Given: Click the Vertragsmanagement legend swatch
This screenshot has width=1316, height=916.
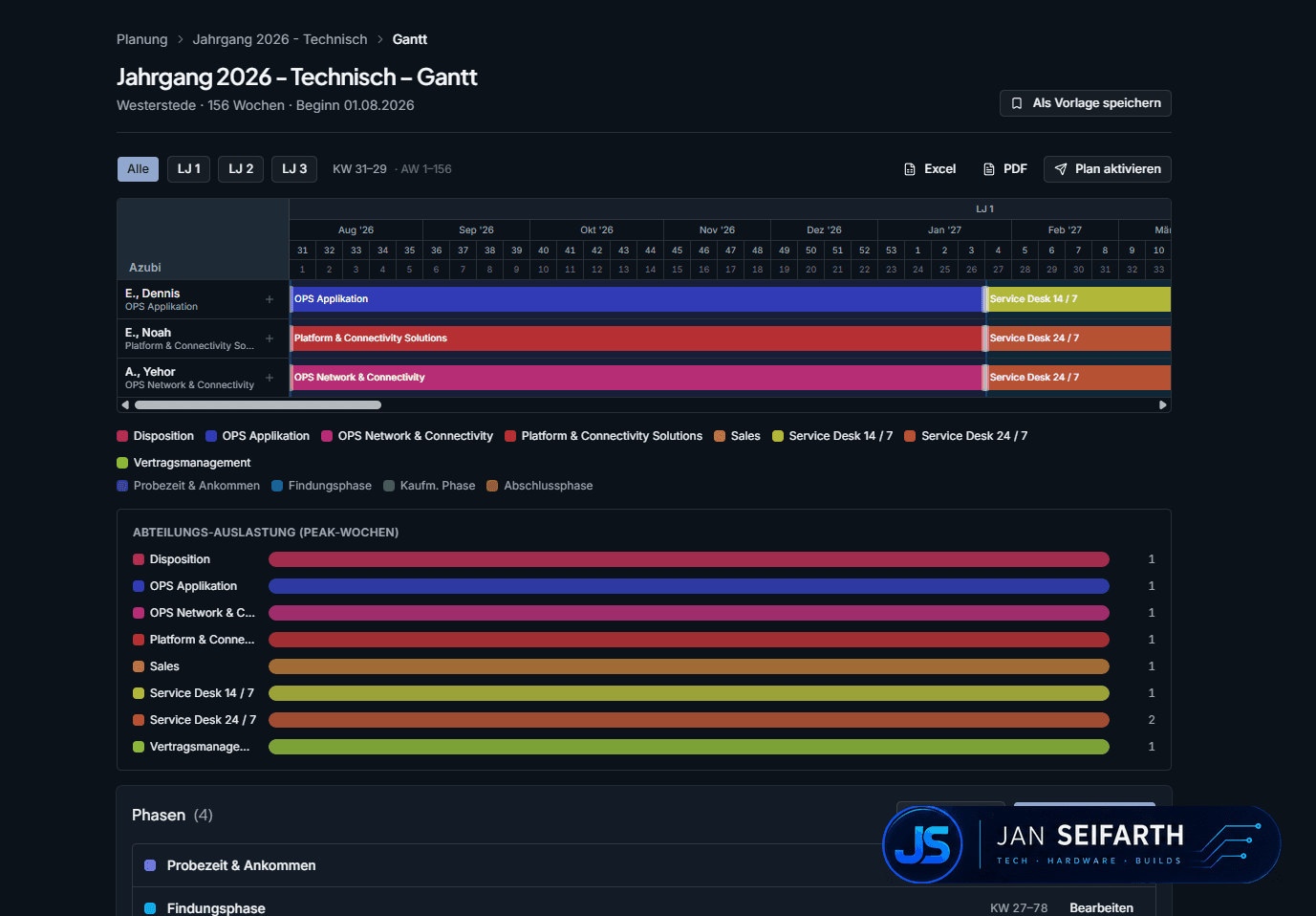Looking at the screenshot, I should click(x=122, y=463).
